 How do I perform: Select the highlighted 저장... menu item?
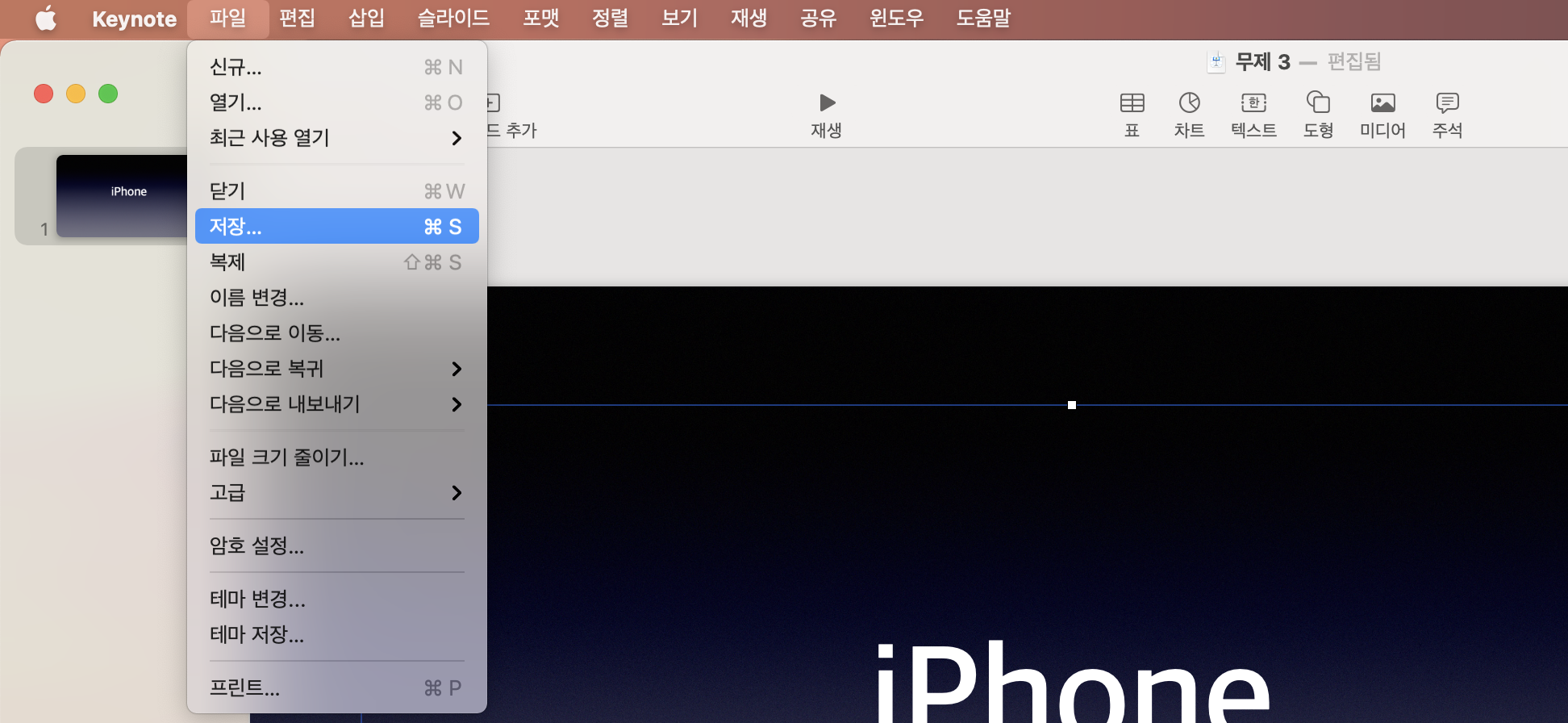point(337,227)
